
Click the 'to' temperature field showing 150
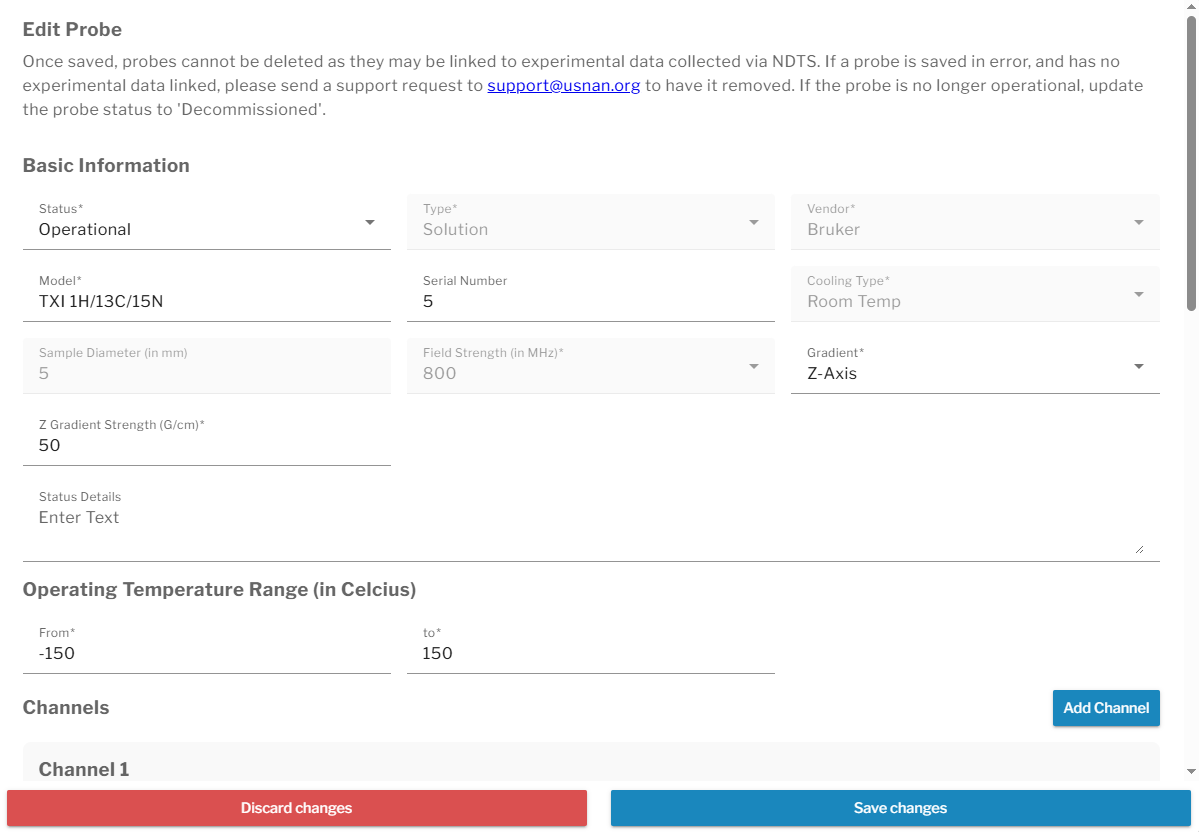click(x=590, y=645)
